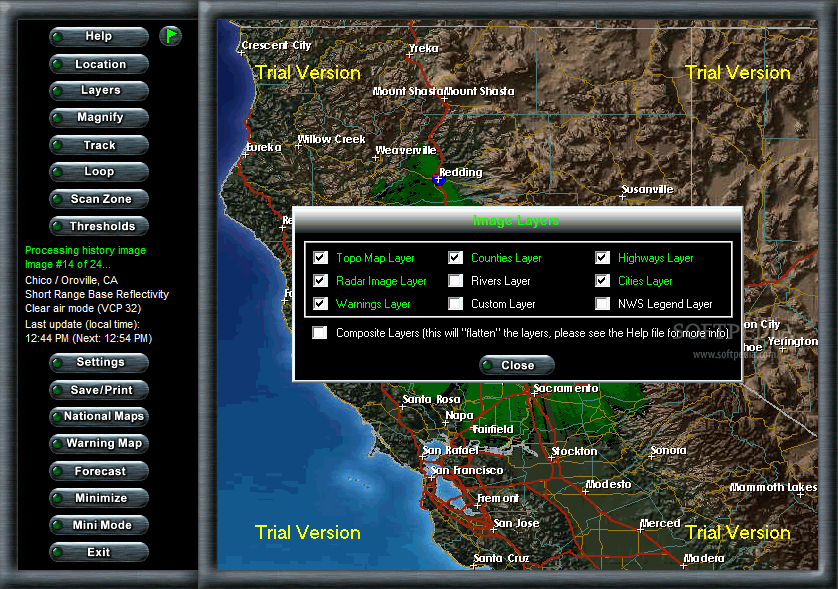
Task: Switch to Mini Mode
Action: click(99, 525)
